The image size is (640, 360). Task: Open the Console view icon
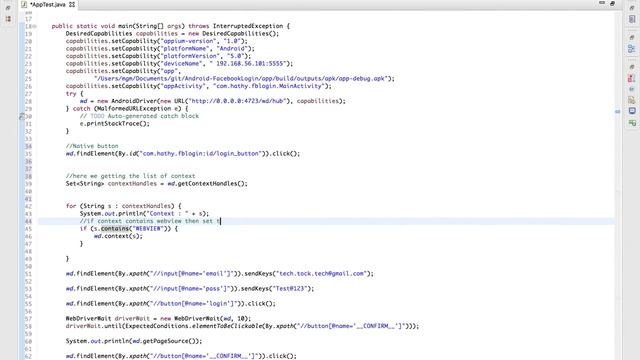pyautogui.click(x=632, y=111)
